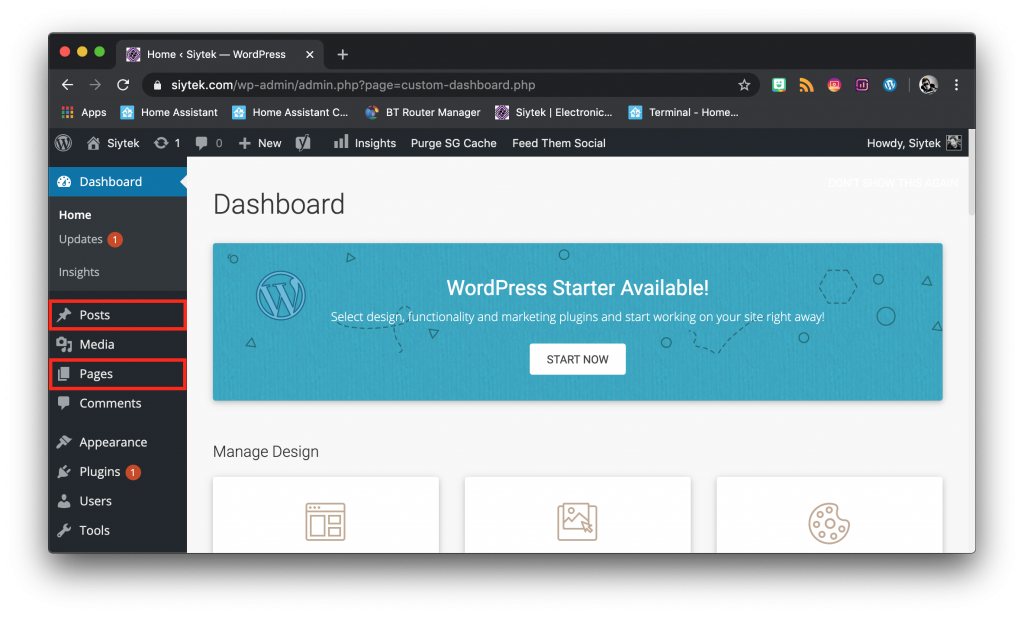The width and height of the screenshot is (1024, 617).
Task: Open the green smiley extension icon
Action: pos(778,85)
